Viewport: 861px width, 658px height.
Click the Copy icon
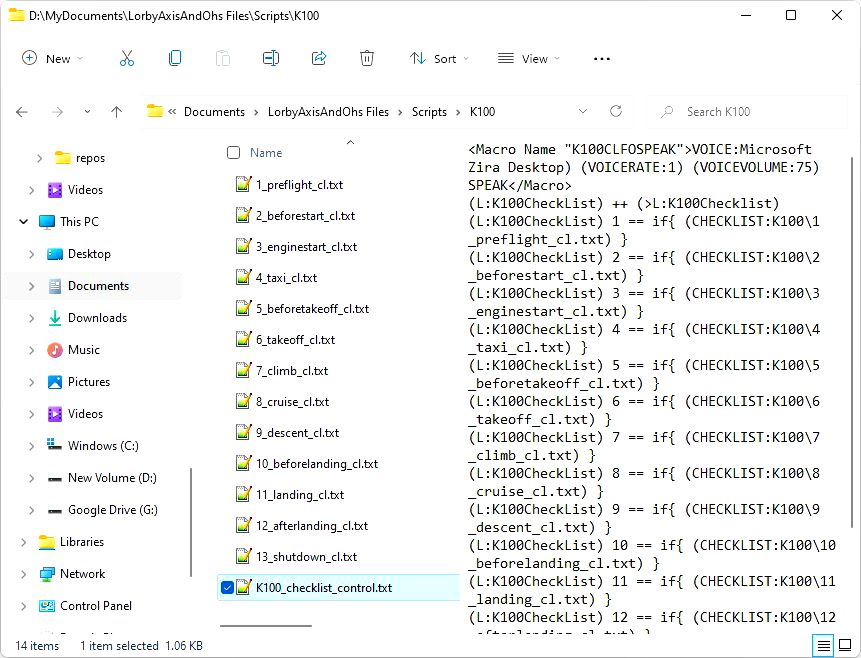pyautogui.click(x=174, y=58)
